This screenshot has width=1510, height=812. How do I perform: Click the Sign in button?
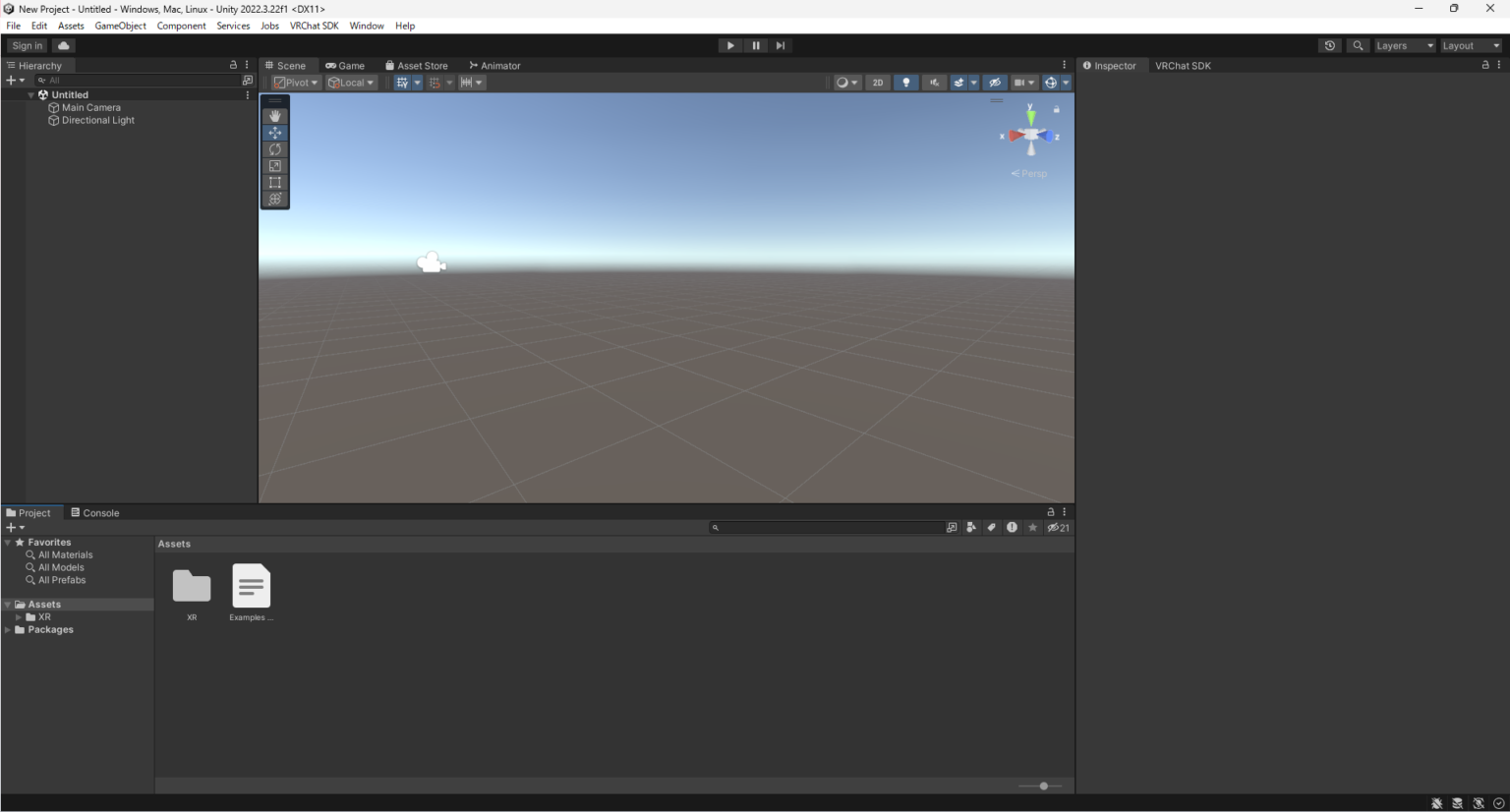26,45
